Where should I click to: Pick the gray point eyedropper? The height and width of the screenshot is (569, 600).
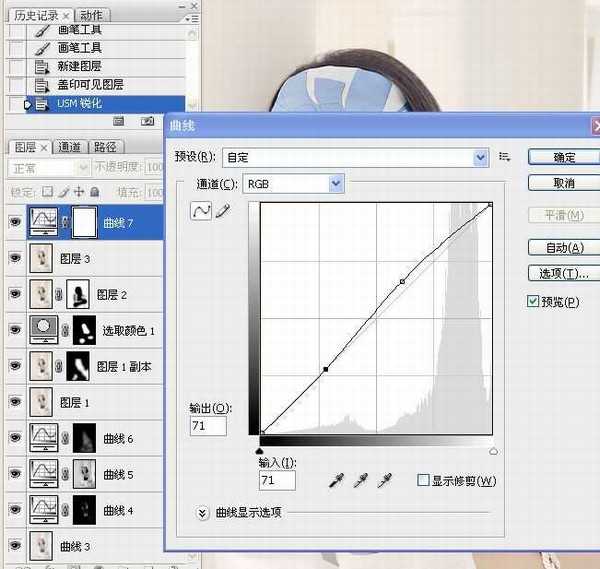(360, 482)
